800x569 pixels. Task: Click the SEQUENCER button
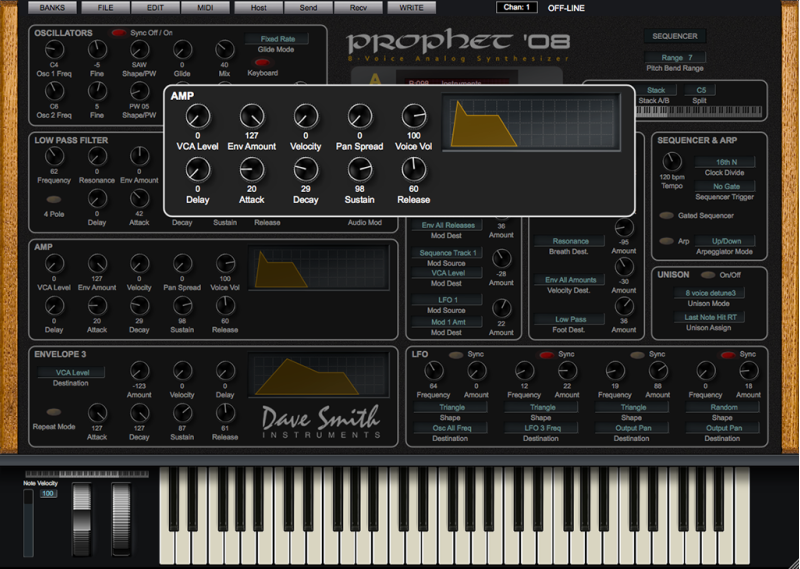click(x=674, y=37)
